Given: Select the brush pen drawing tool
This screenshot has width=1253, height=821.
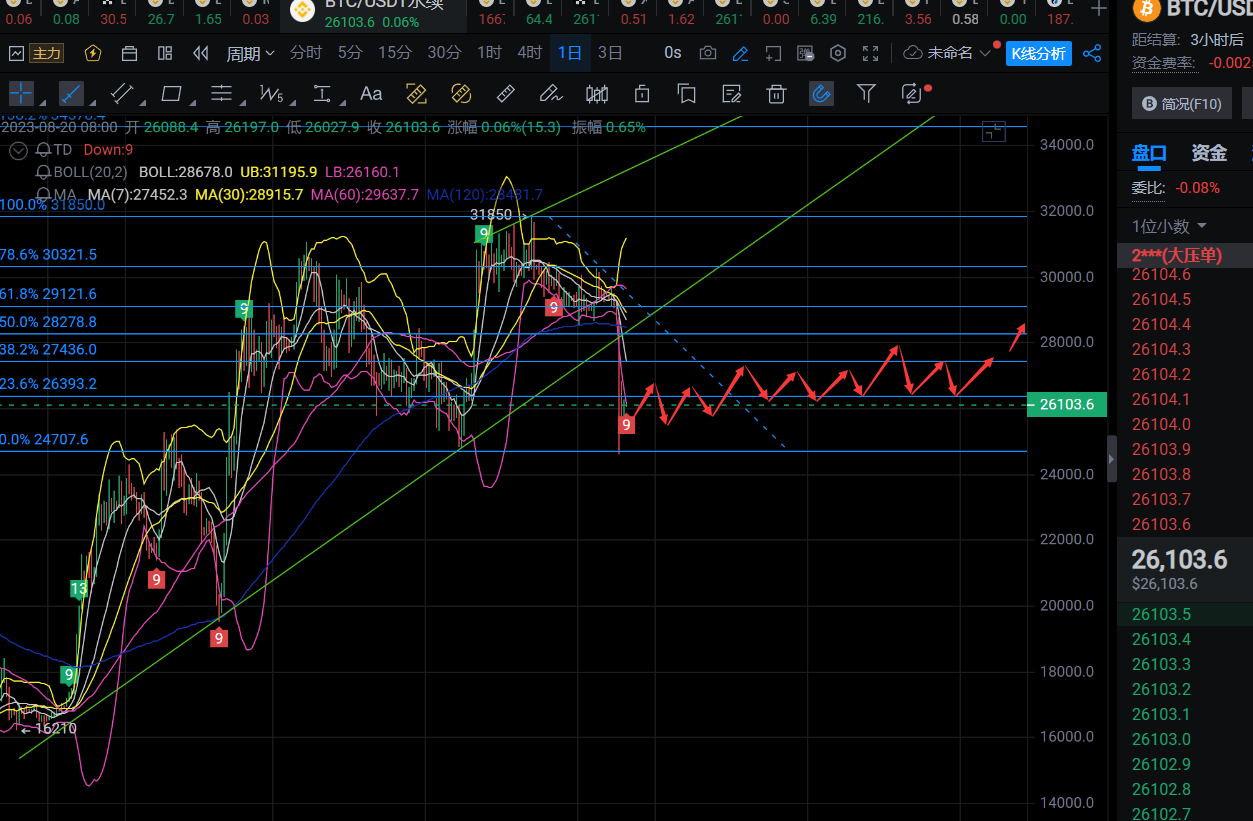Looking at the screenshot, I should (x=550, y=94).
